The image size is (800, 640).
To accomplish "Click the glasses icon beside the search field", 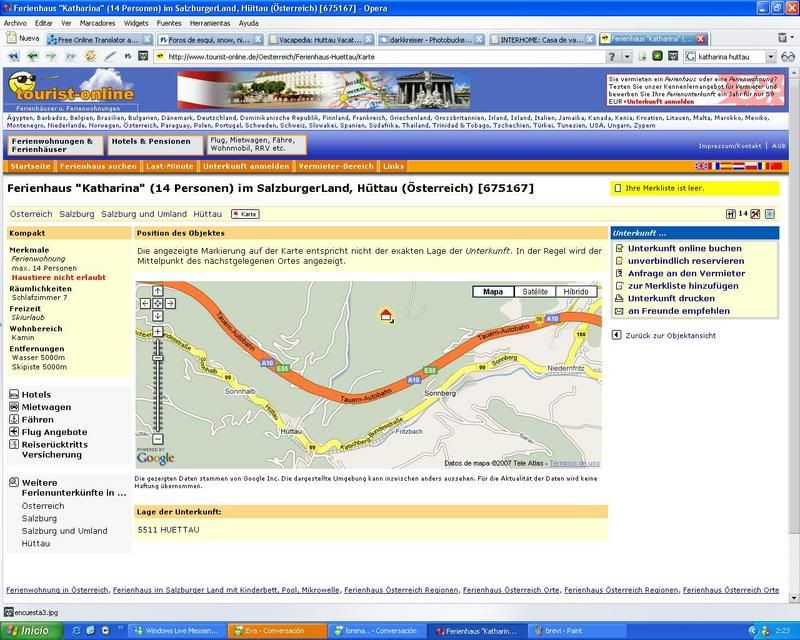I will pyautogui.click(x=788, y=57).
